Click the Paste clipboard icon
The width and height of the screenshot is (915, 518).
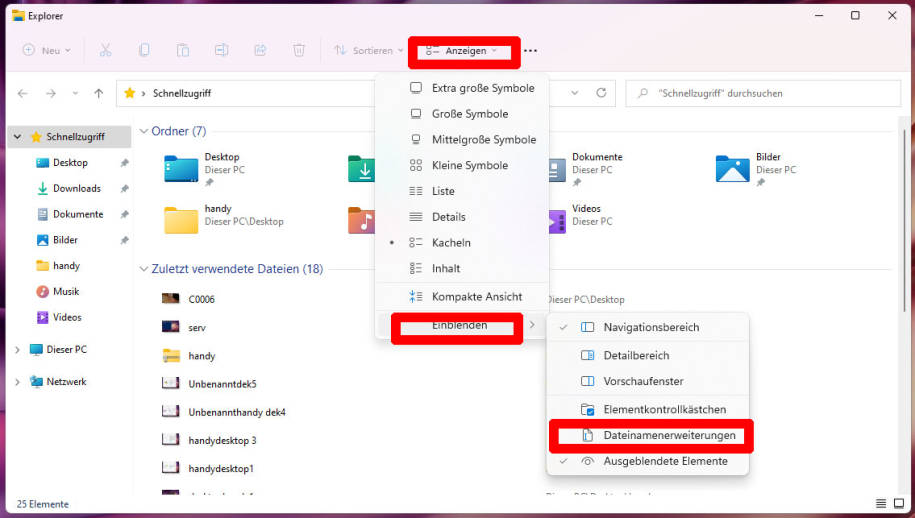(x=183, y=50)
